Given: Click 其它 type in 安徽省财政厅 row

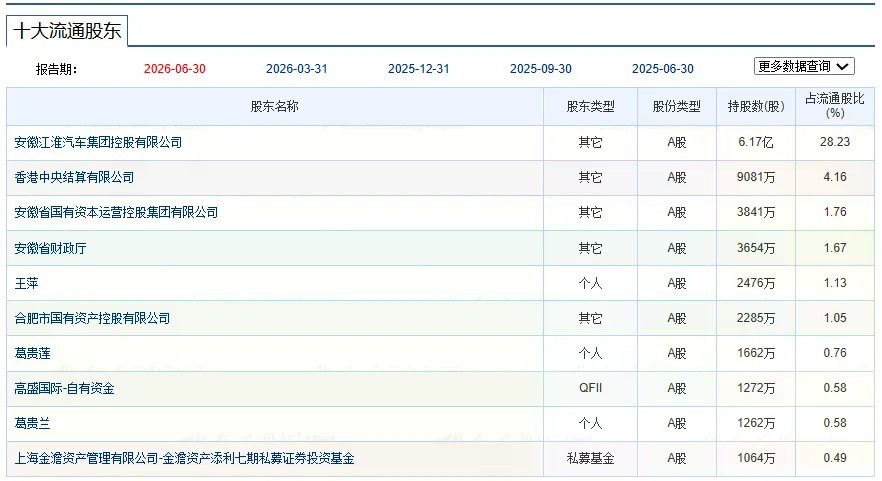Looking at the screenshot, I should (x=590, y=248).
